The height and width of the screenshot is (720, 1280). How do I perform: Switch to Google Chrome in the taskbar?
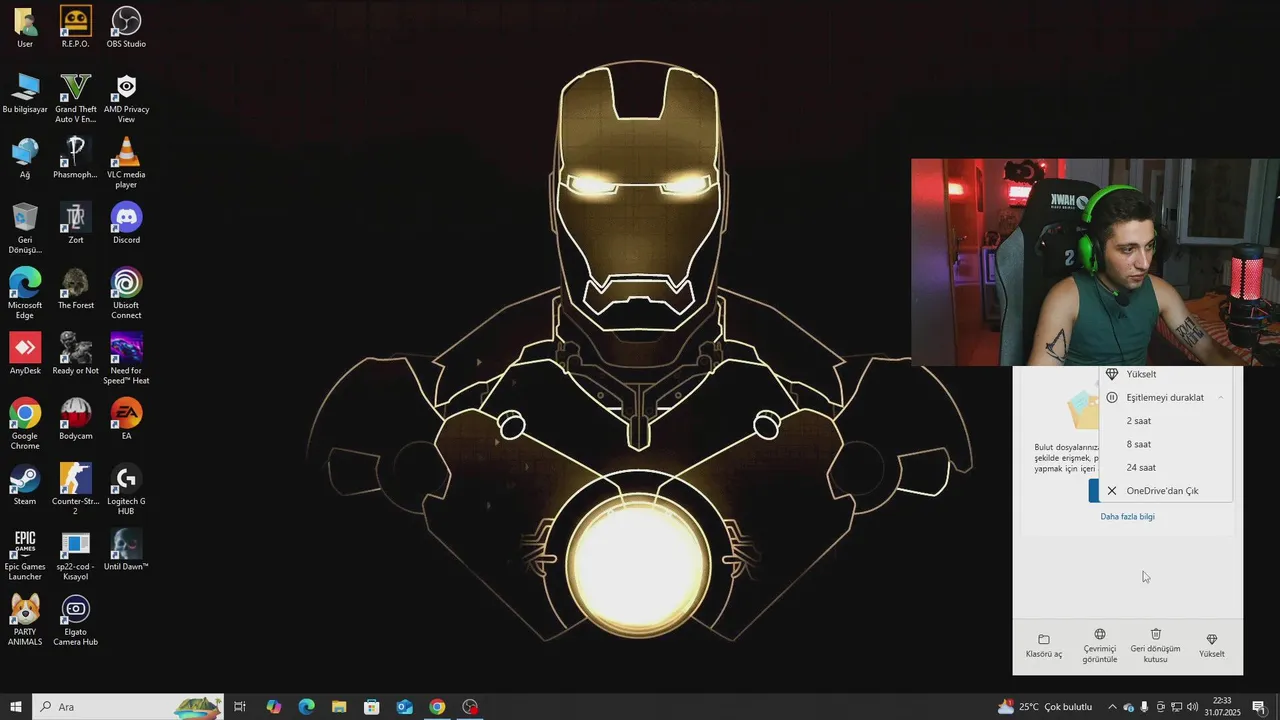(437, 707)
